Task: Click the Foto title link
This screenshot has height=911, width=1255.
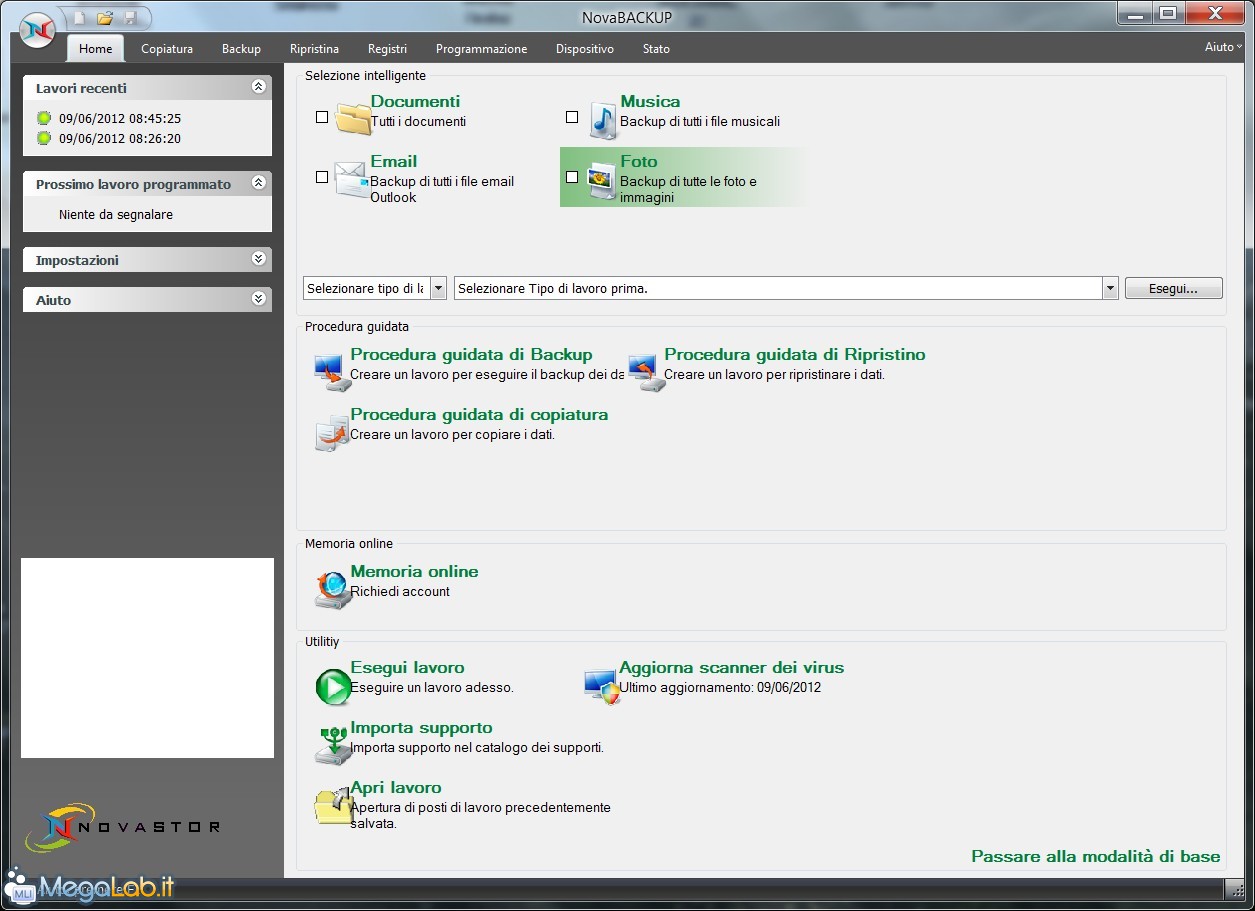Action: coord(639,161)
